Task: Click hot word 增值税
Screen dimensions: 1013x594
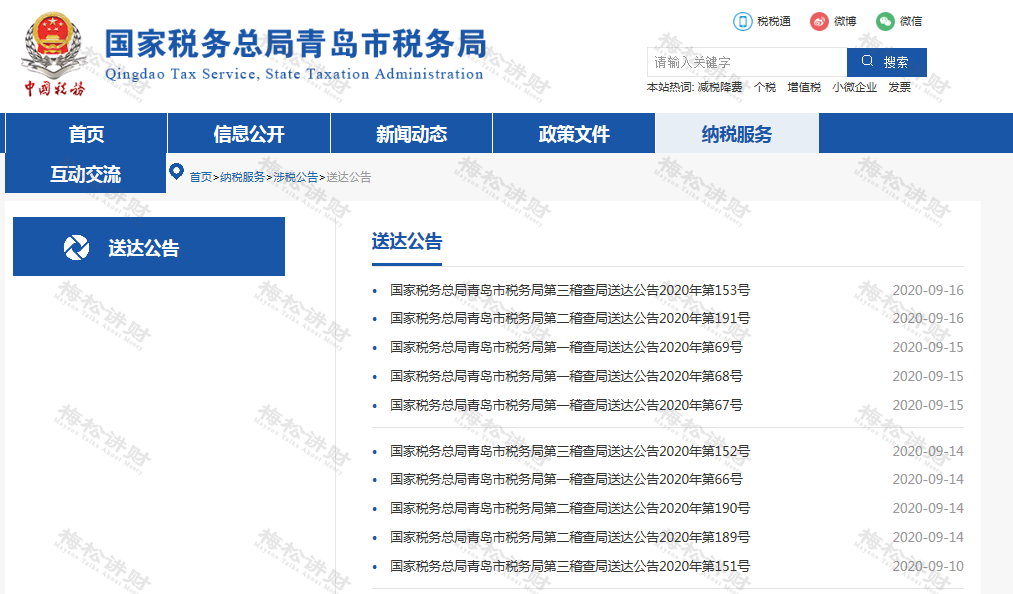Action: 804,87
